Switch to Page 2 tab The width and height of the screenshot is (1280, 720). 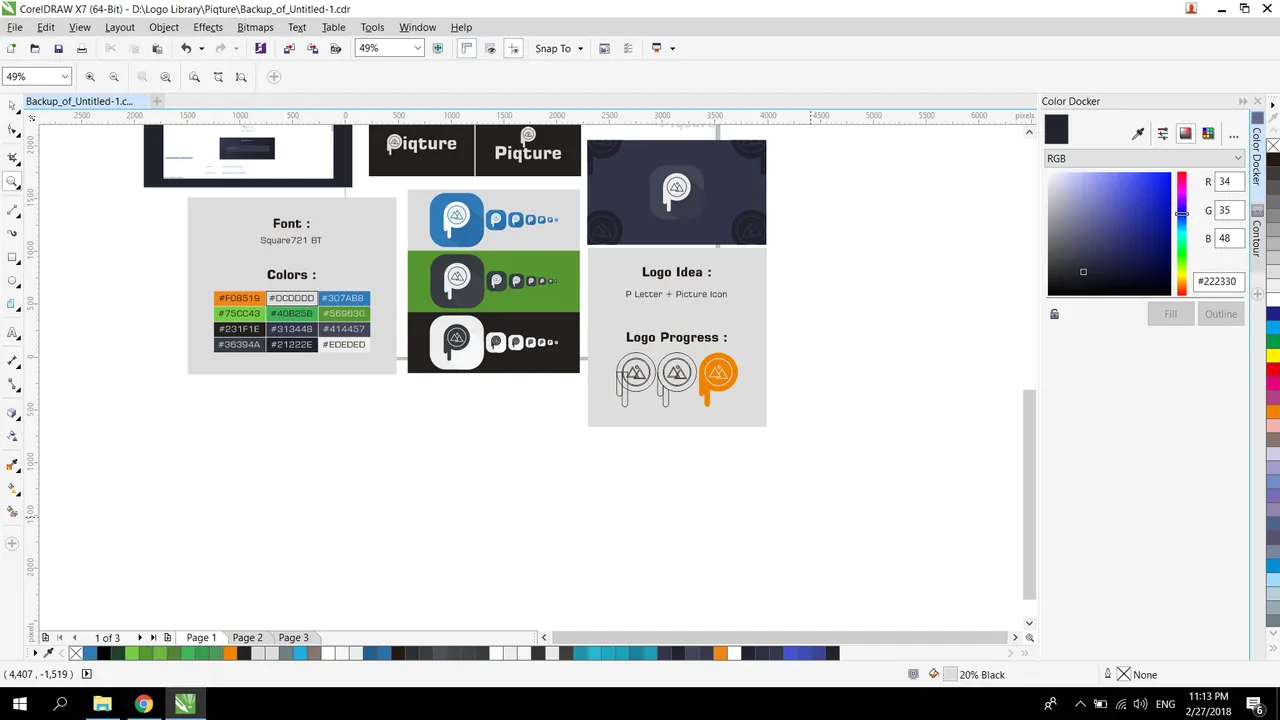pos(247,638)
